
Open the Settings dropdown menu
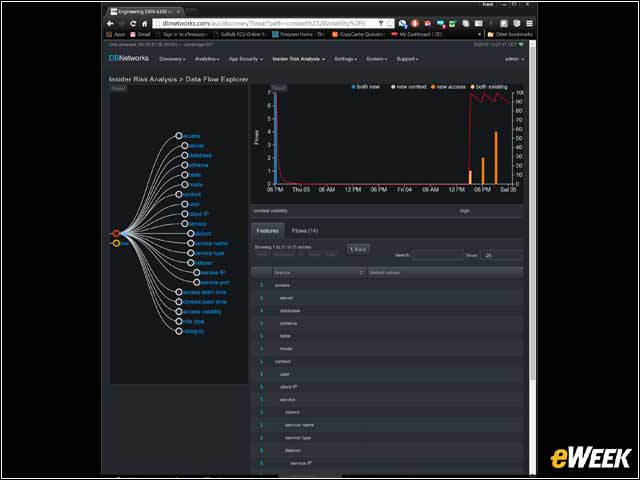[346, 59]
